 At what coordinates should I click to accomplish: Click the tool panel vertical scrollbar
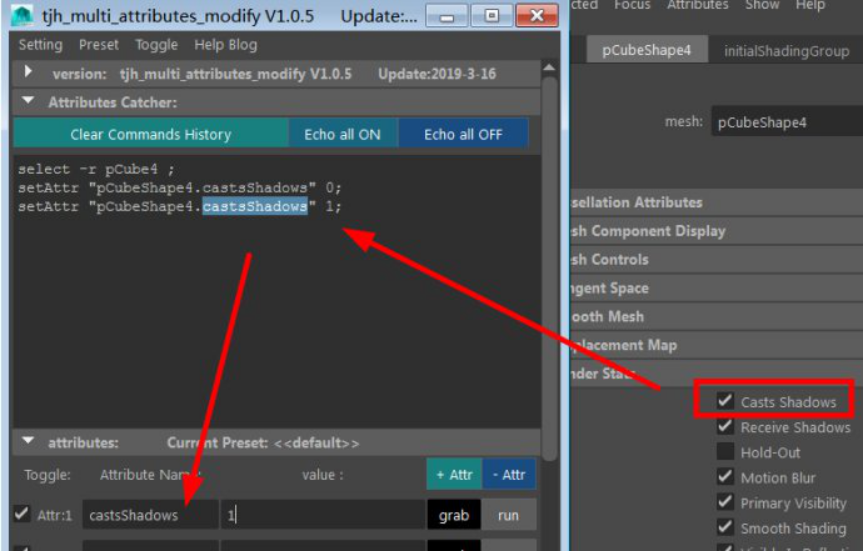pyautogui.click(x=550, y=268)
